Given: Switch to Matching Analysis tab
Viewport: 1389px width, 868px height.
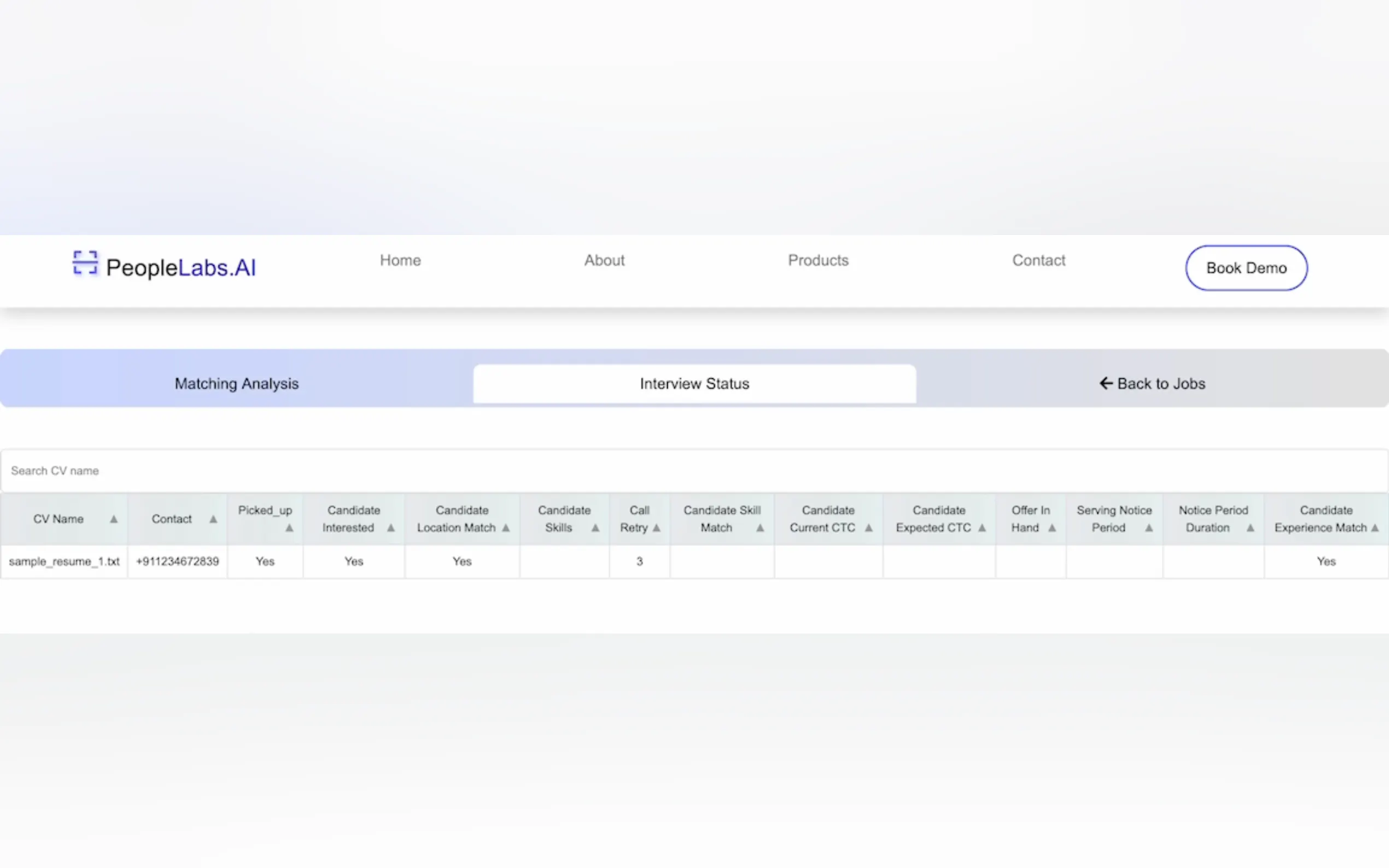Looking at the screenshot, I should point(237,384).
